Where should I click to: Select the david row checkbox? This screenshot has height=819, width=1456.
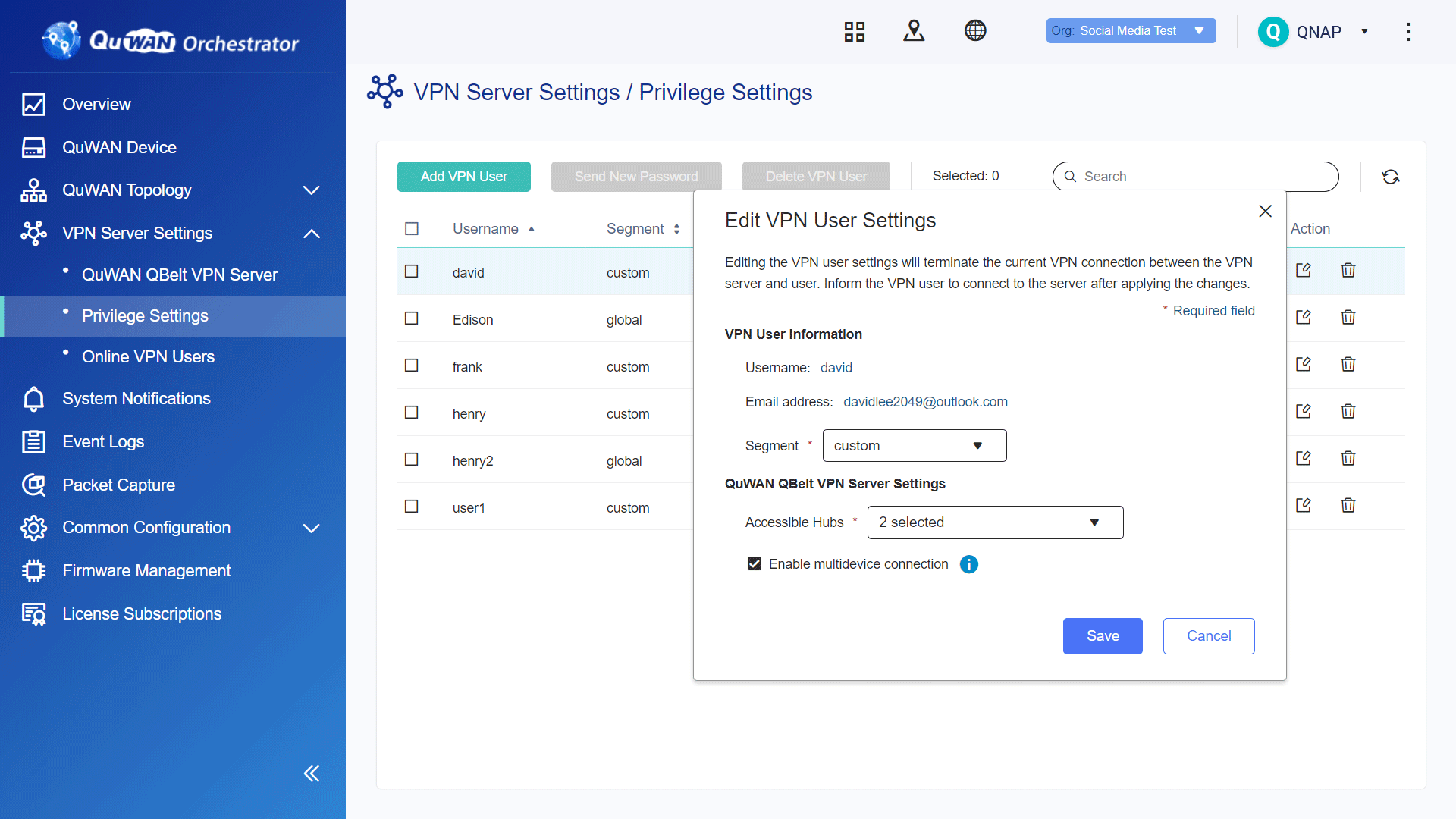coord(412,271)
